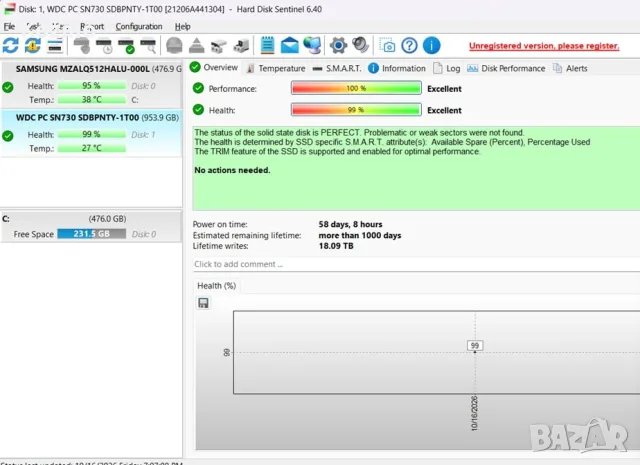Click the Free Space 231.5 GB bar
This screenshot has height=465, width=640.
[91, 234]
